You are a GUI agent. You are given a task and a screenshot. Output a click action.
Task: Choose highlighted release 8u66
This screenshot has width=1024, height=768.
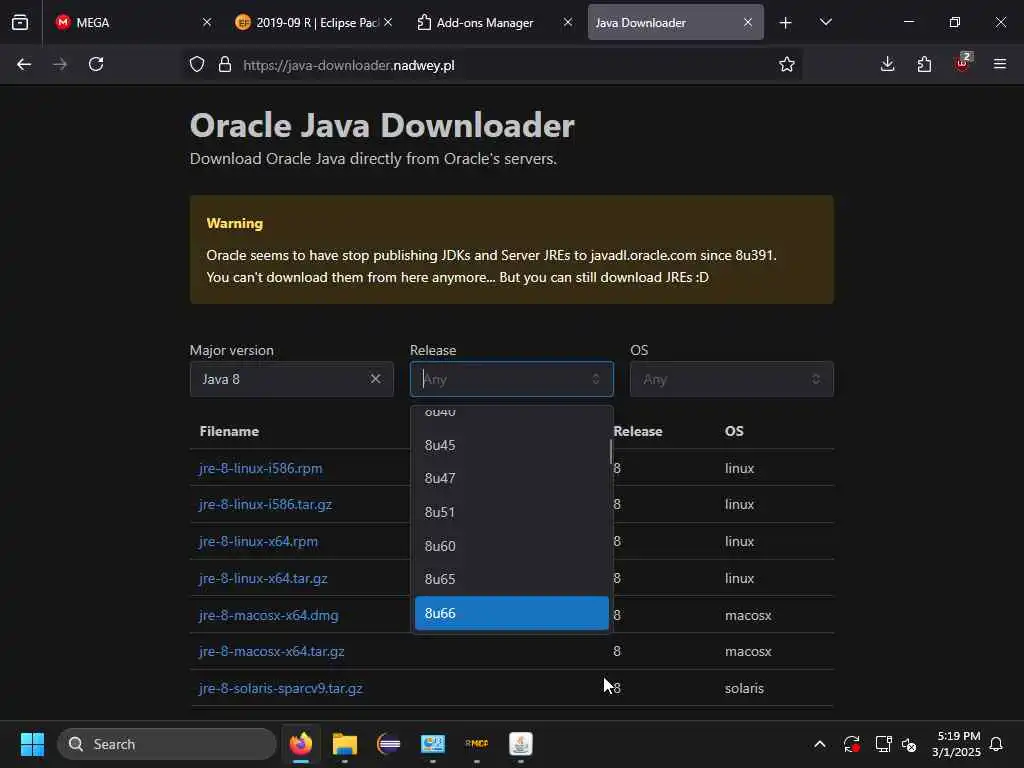click(x=511, y=613)
